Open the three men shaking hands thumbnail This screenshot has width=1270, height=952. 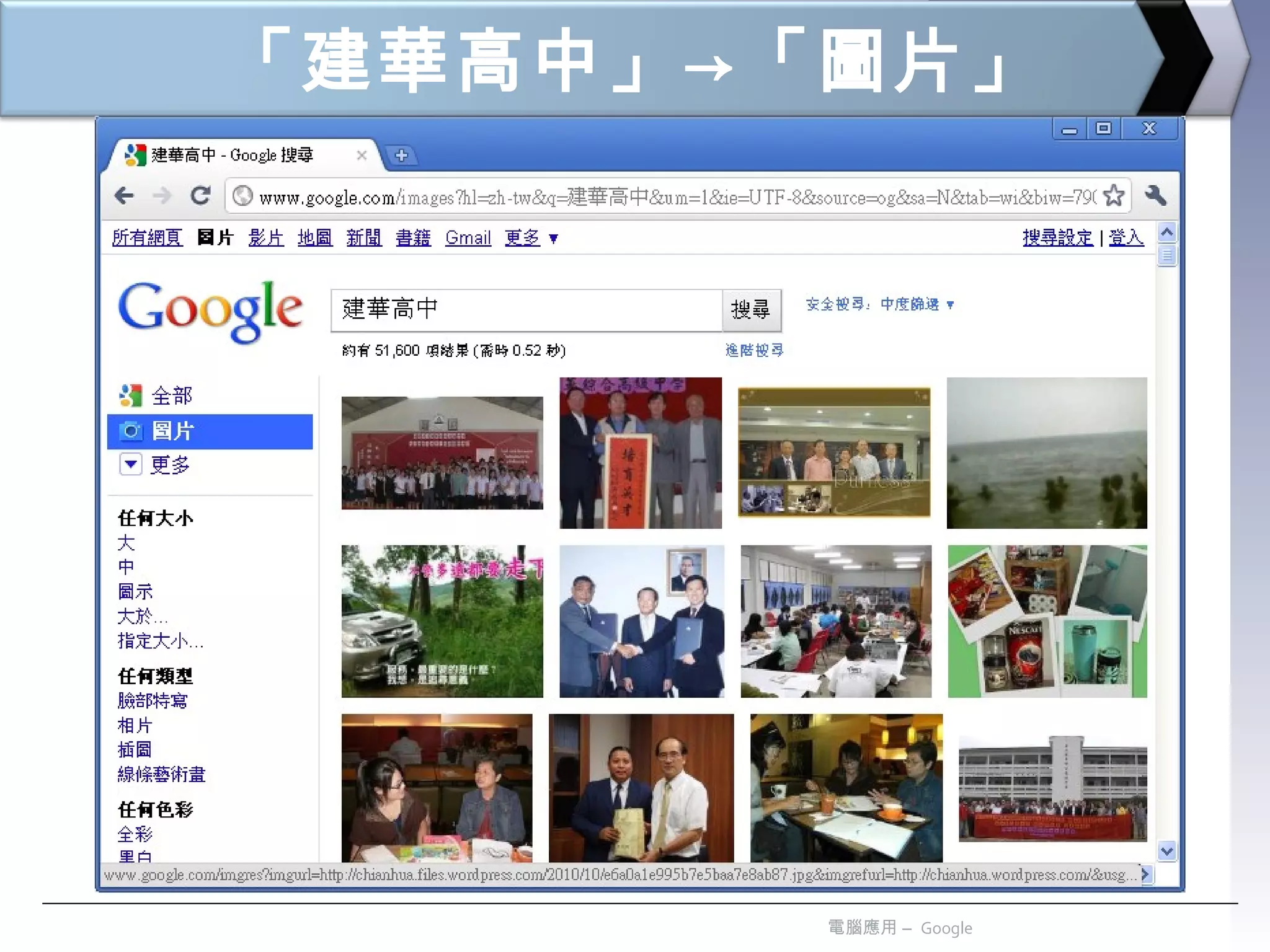pyautogui.click(x=642, y=621)
